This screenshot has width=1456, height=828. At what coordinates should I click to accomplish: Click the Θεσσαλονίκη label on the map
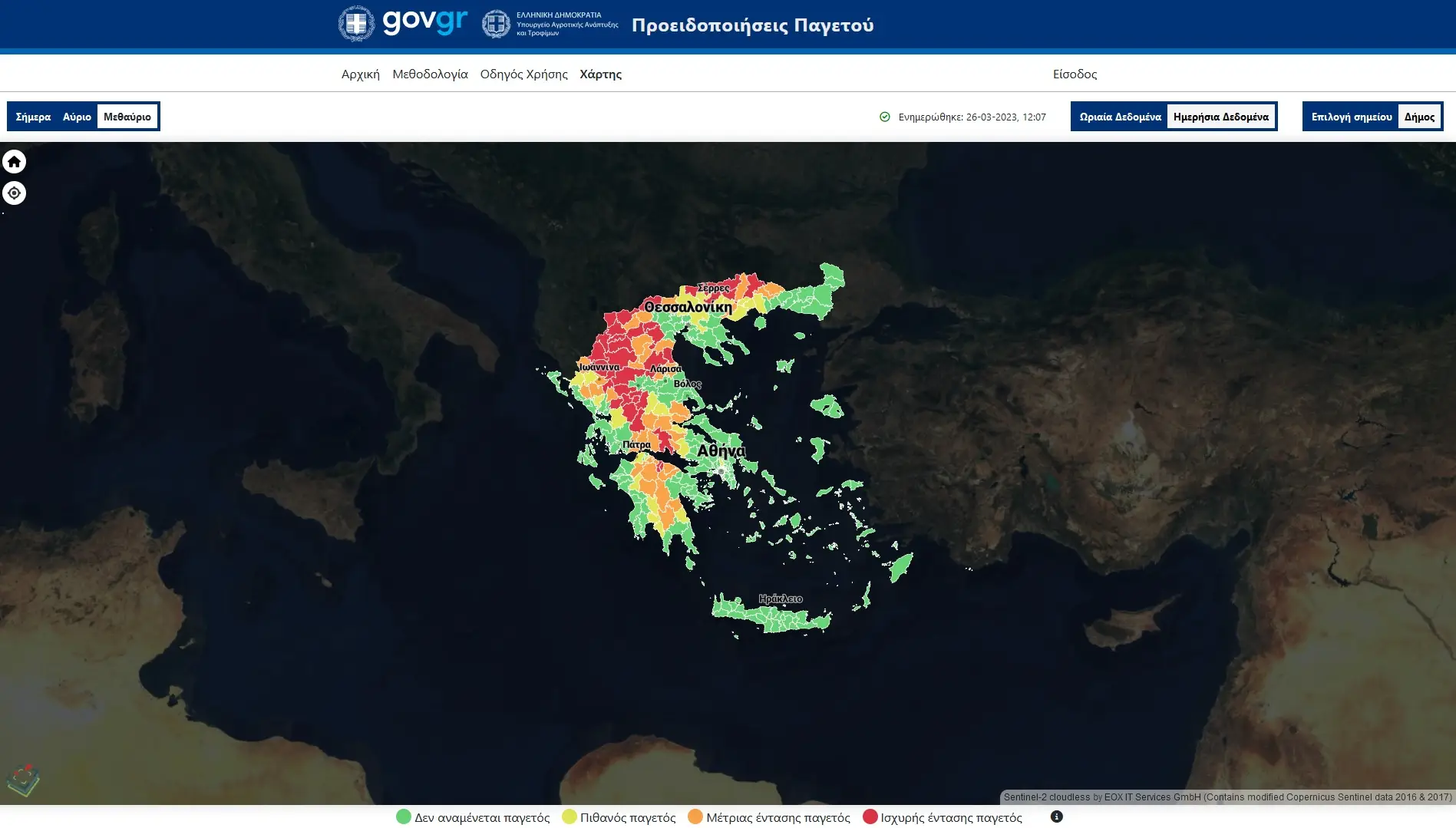(688, 307)
